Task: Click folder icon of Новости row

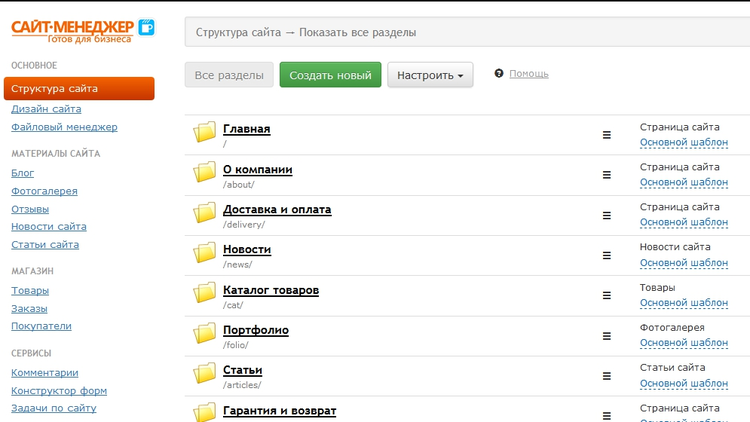Action: pos(205,253)
